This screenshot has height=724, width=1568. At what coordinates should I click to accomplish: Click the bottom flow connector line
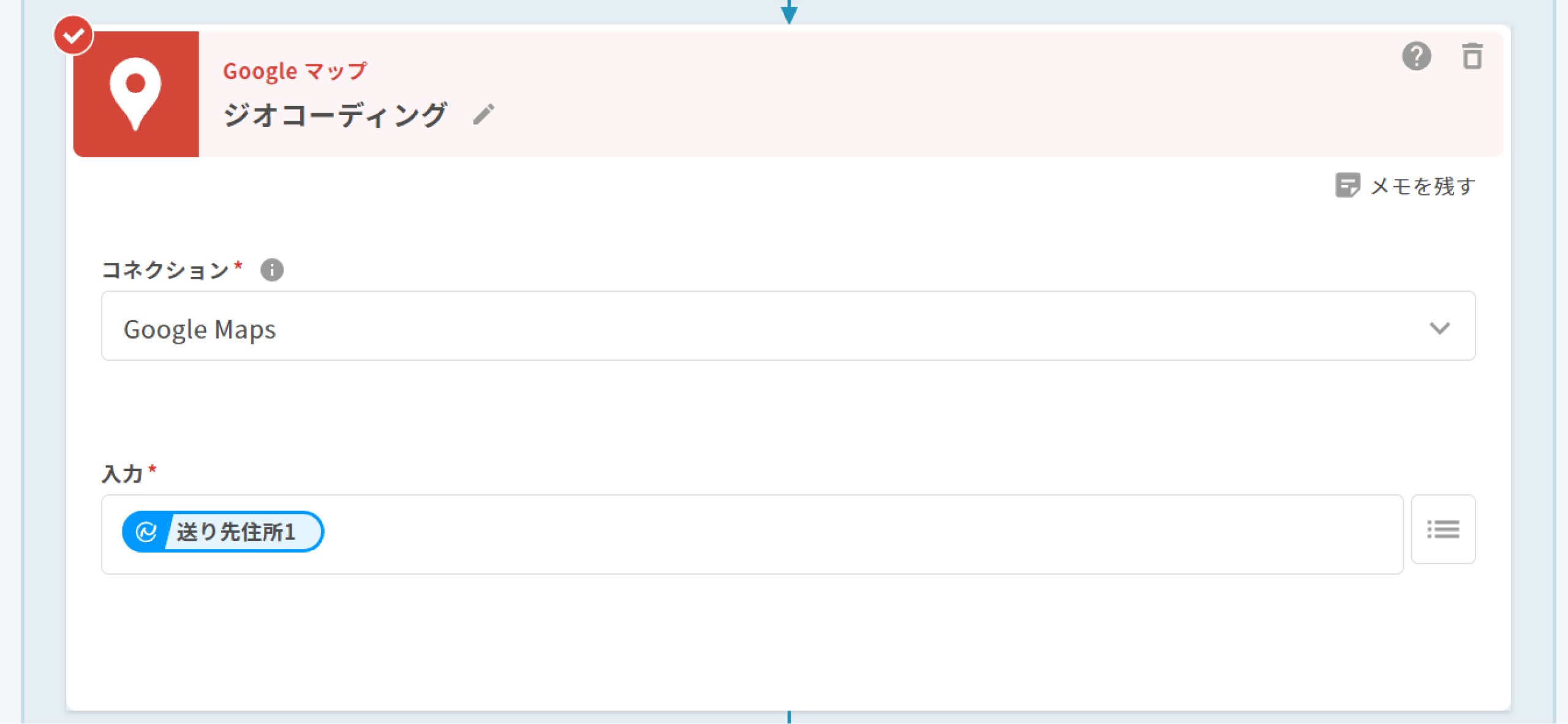pyautogui.click(x=789, y=717)
